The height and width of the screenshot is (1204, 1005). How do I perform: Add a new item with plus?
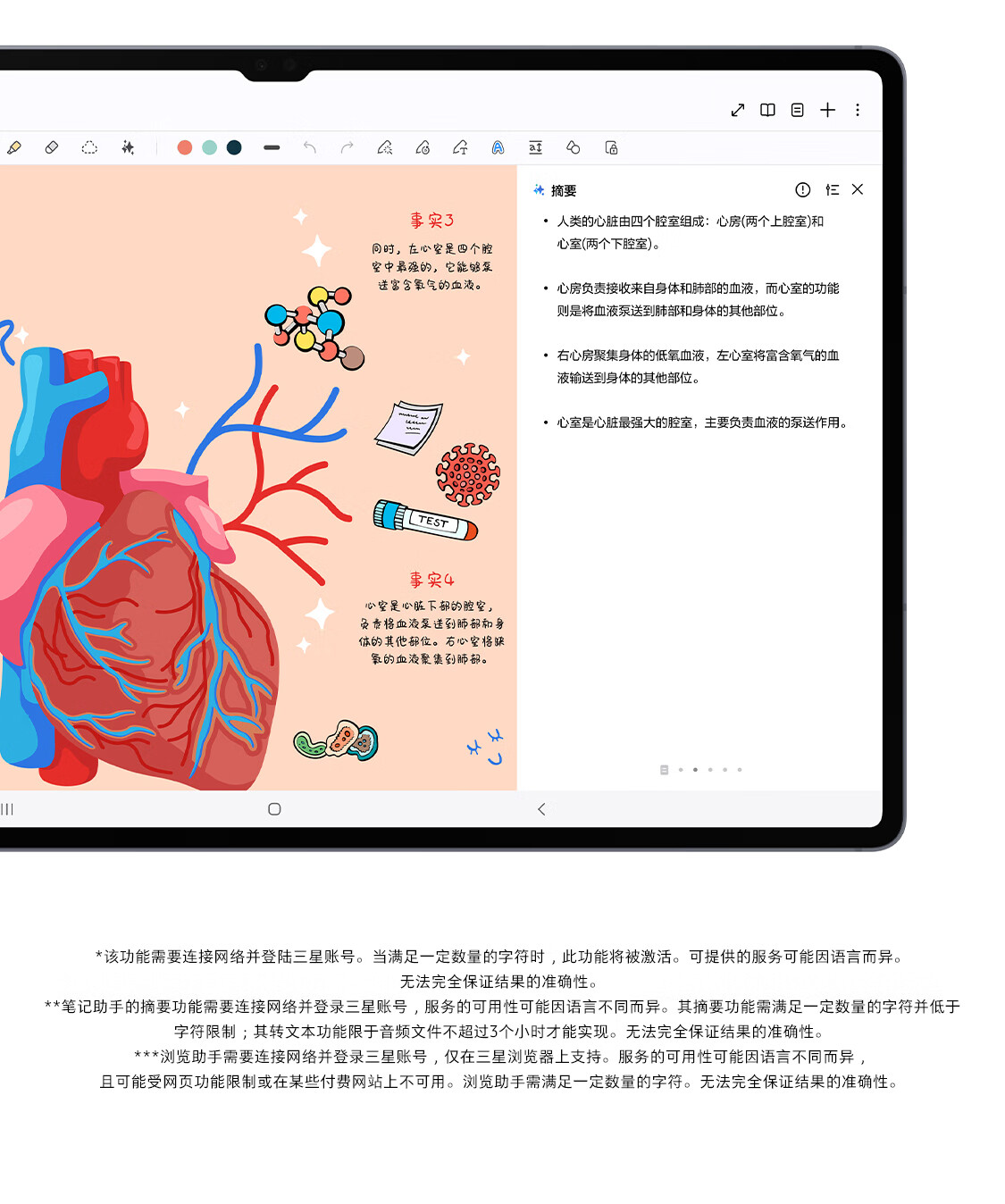point(828,110)
